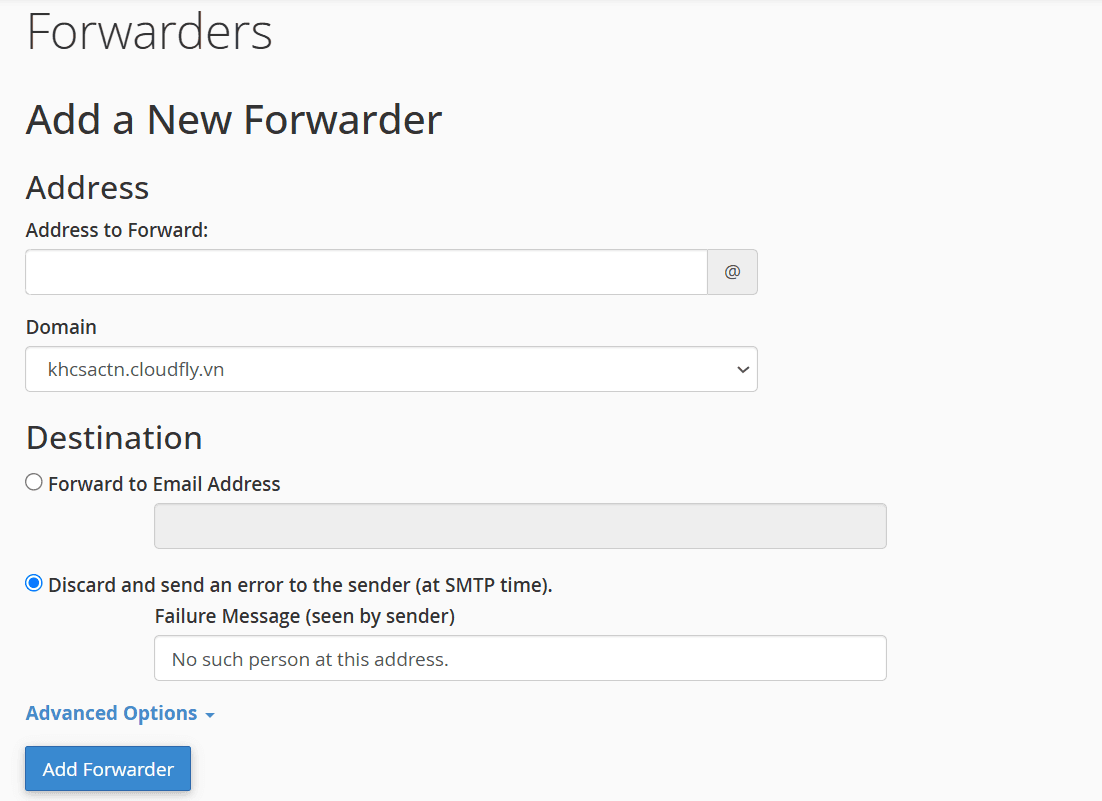This screenshot has width=1102, height=801.
Task: Click the disclosure arrow next to Advanced Options
Action: point(210,715)
